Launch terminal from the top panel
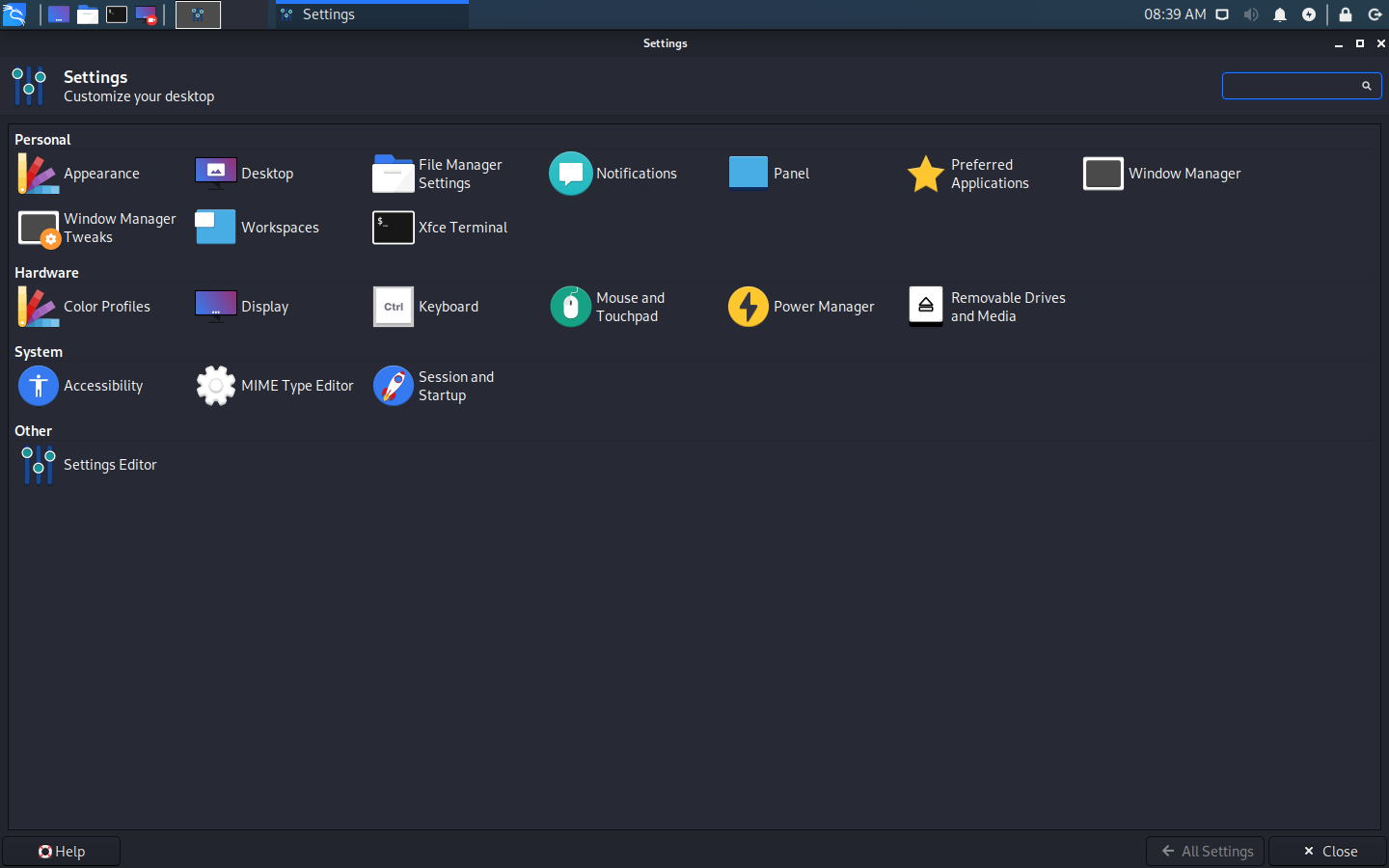Image resolution: width=1389 pixels, height=868 pixels. pos(117,14)
